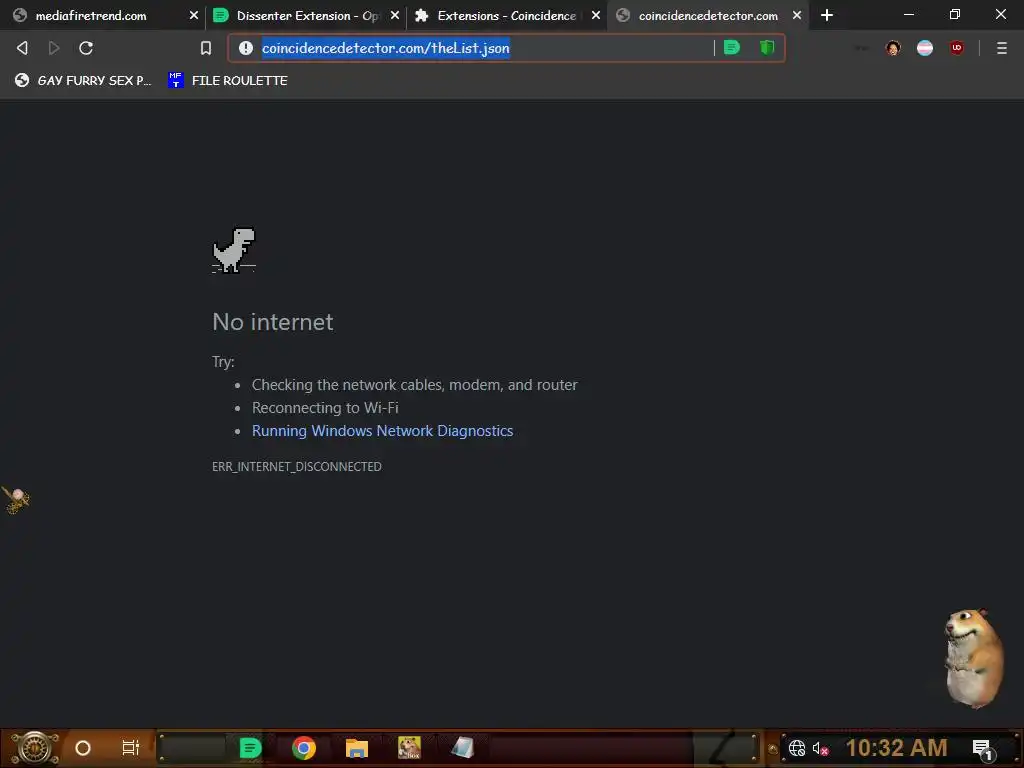Click the pink and blue striped extension icon
The height and width of the screenshot is (768, 1024).
pyautogui.click(x=925, y=48)
